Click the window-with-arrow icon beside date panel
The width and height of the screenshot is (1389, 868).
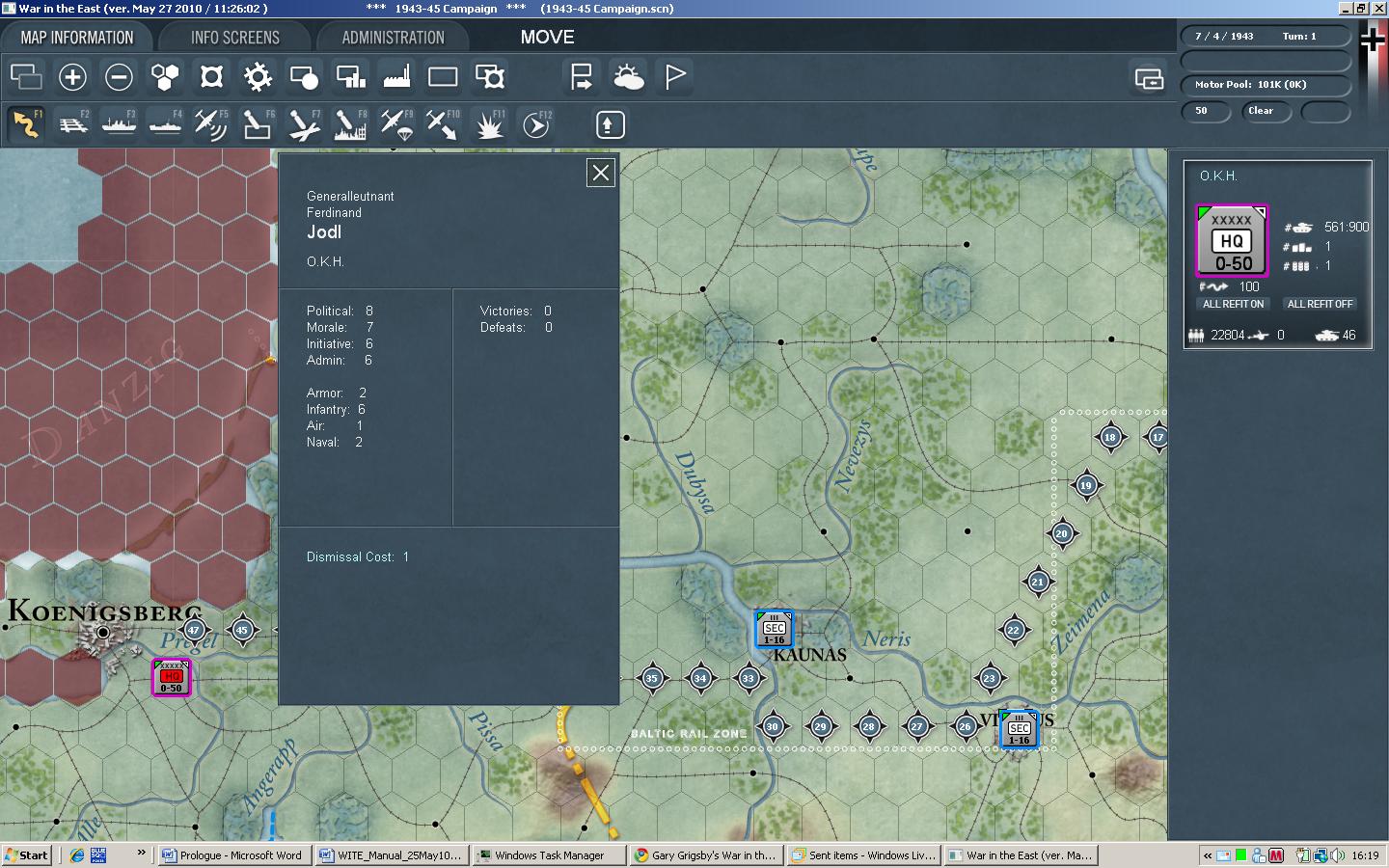click(x=1149, y=78)
